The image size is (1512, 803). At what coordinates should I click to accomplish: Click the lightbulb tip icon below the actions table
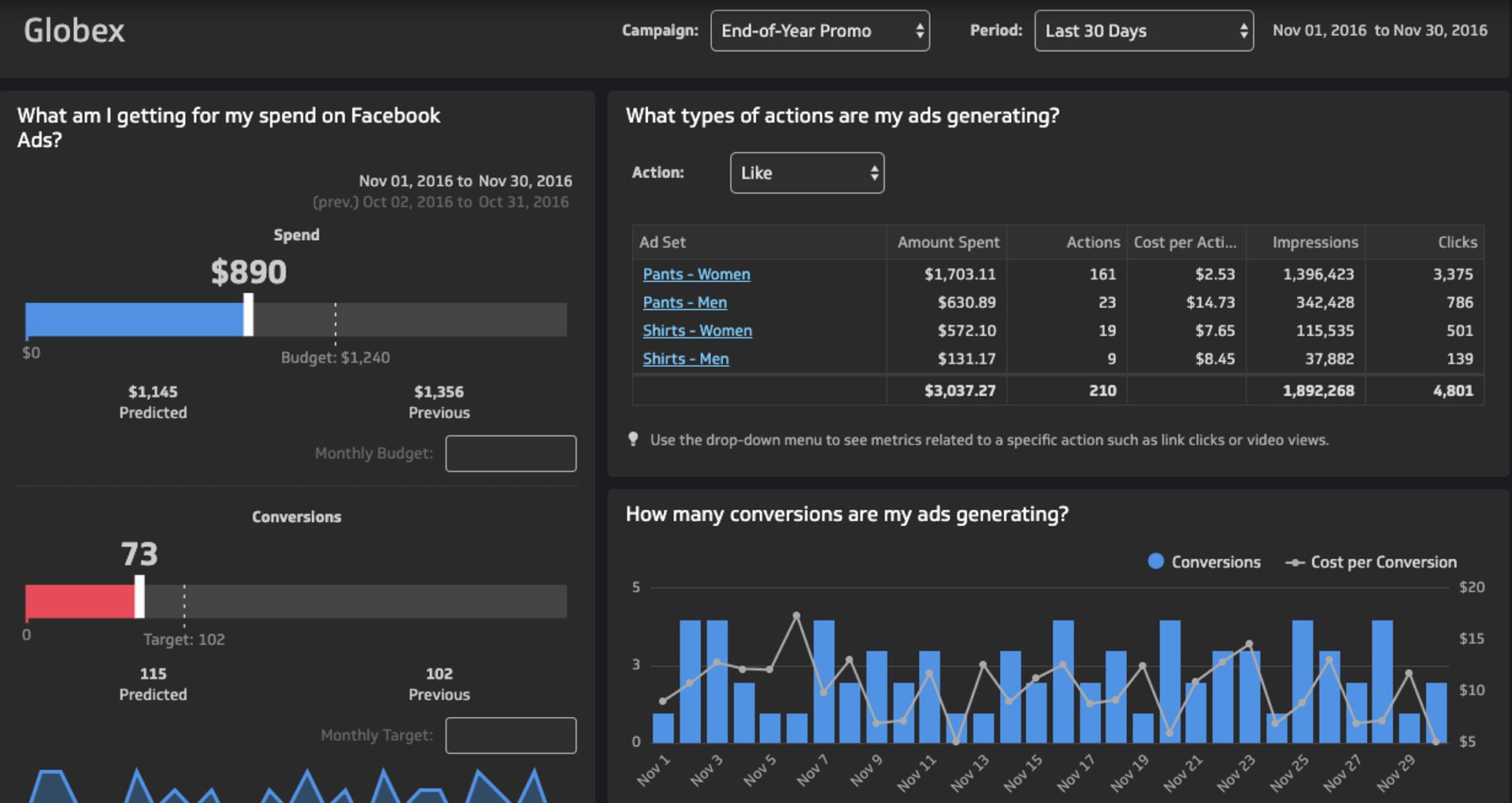(632, 440)
